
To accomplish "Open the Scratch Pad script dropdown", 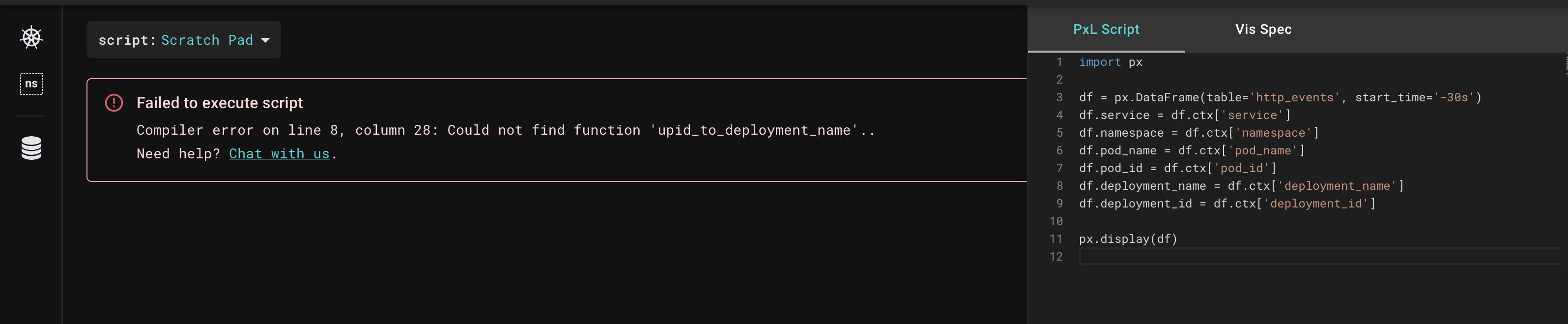I will (x=183, y=40).
